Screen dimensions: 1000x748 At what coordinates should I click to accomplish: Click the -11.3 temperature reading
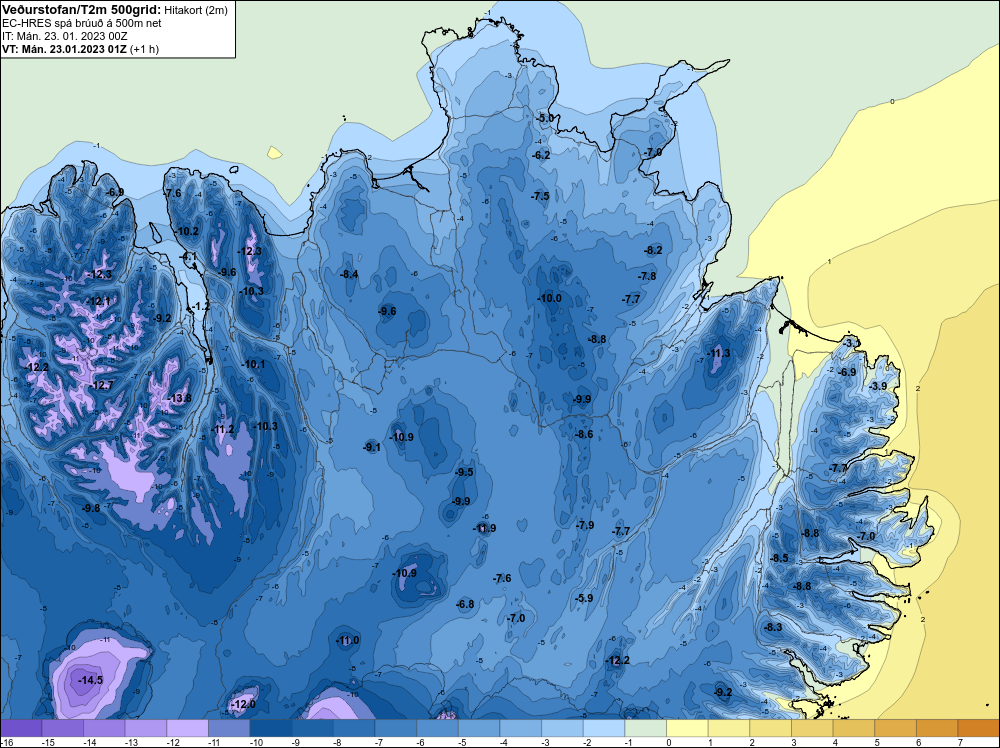tap(718, 353)
